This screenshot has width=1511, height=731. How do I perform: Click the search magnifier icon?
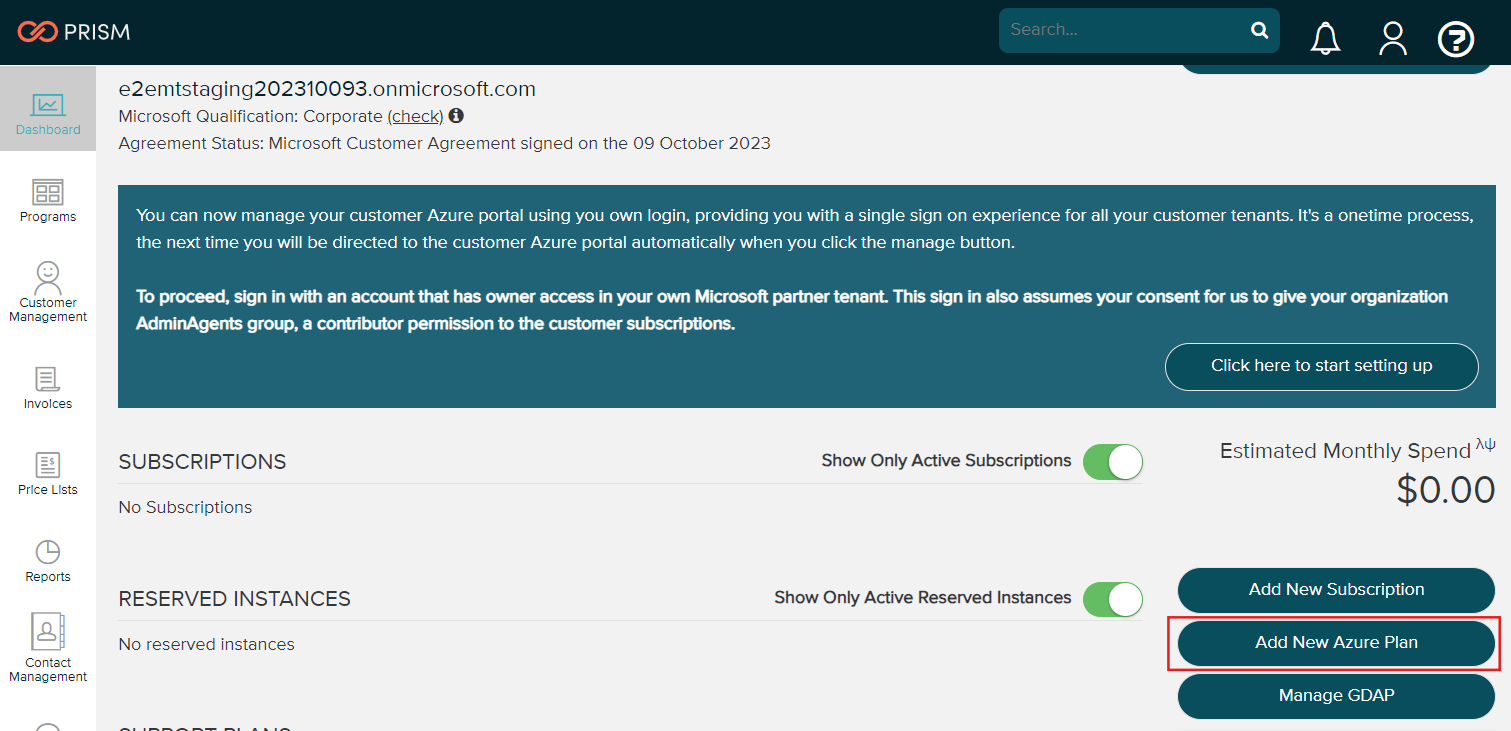coord(1259,30)
